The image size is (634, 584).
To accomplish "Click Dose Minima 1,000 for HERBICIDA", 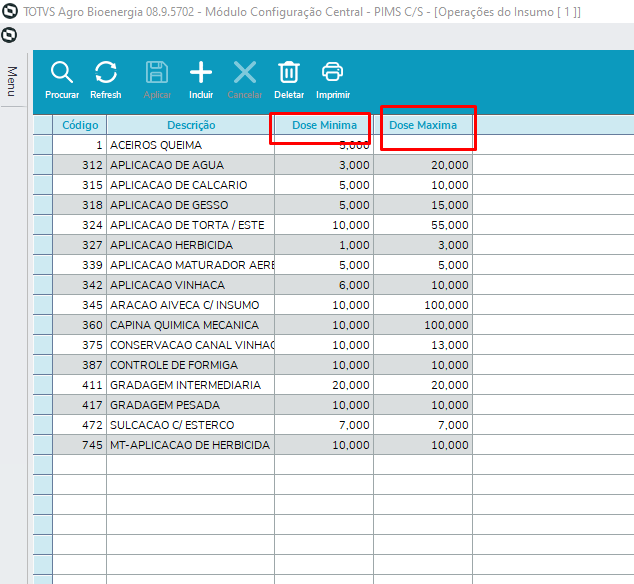I will [x=324, y=245].
